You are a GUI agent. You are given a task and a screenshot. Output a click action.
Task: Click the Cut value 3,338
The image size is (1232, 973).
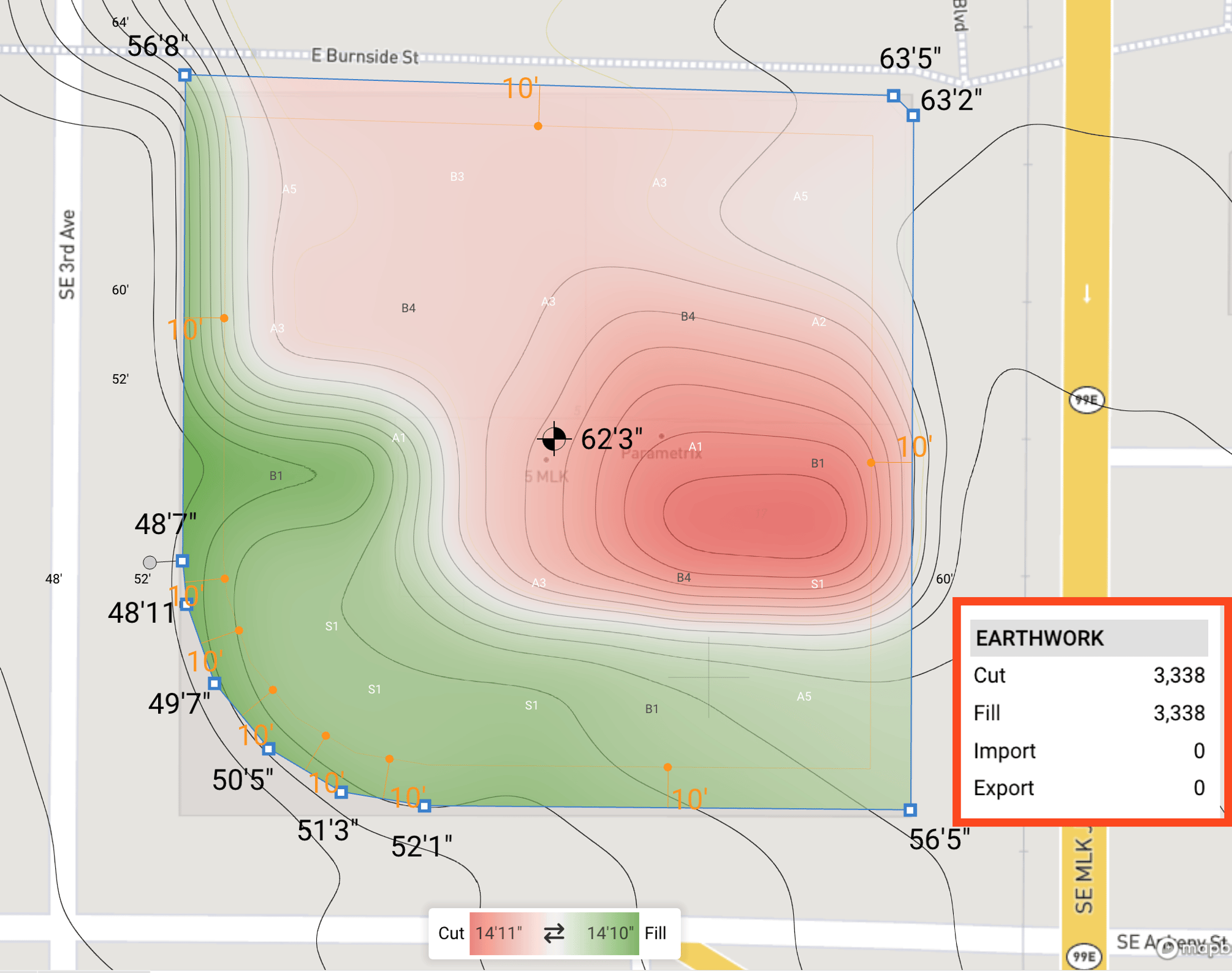(x=1179, y=675)
